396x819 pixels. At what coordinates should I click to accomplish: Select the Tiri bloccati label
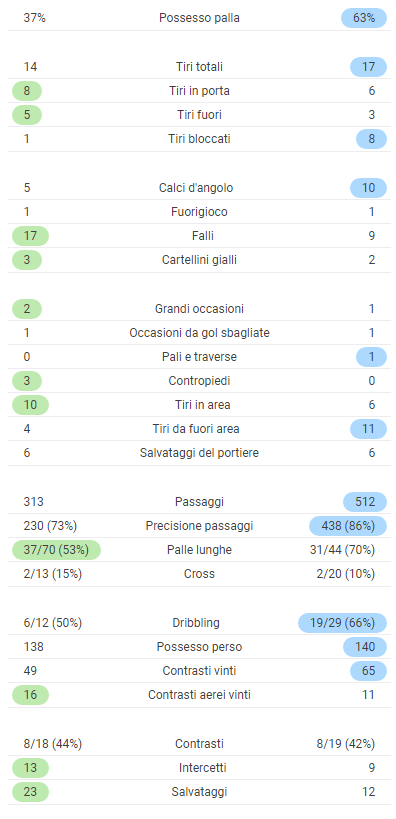pyautogui.click(x=199, y=139)
